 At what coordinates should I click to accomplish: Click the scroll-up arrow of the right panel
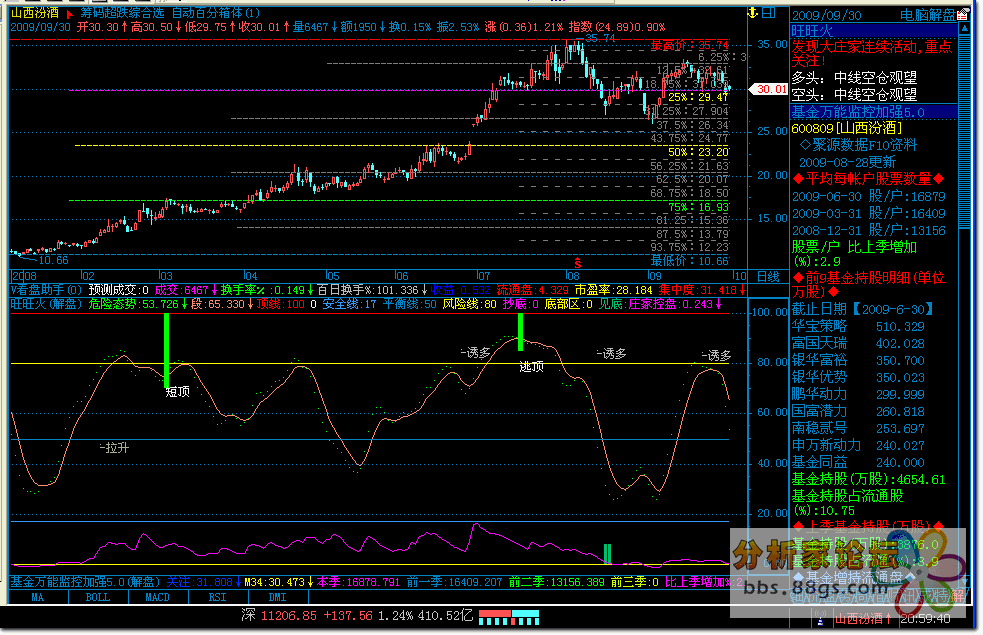(964, 29)
